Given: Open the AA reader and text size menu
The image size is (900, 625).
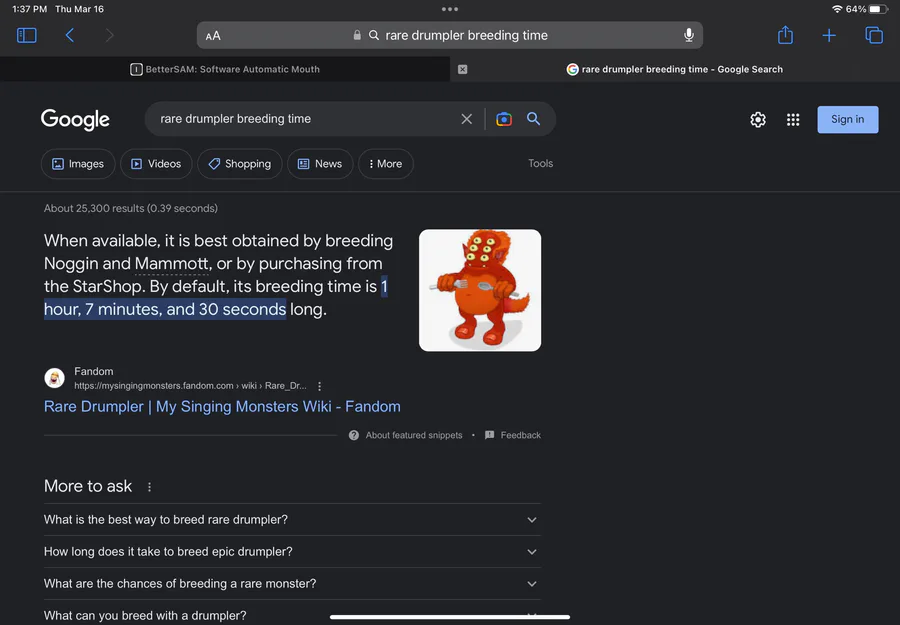Looking at the screenshot, I should [x=213, y=36].
